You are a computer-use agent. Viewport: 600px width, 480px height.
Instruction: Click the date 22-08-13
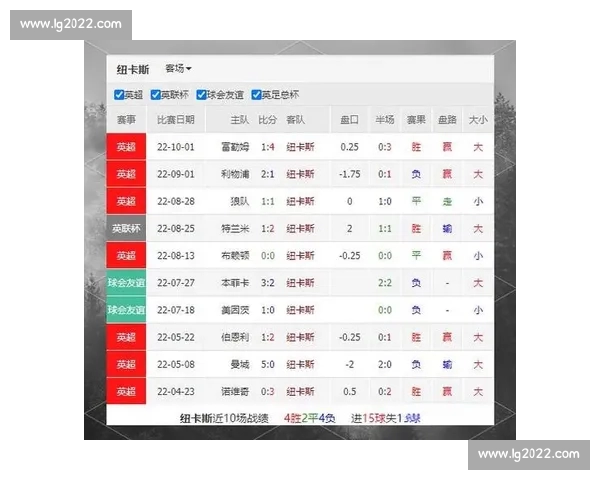click(x=176, y=256)
